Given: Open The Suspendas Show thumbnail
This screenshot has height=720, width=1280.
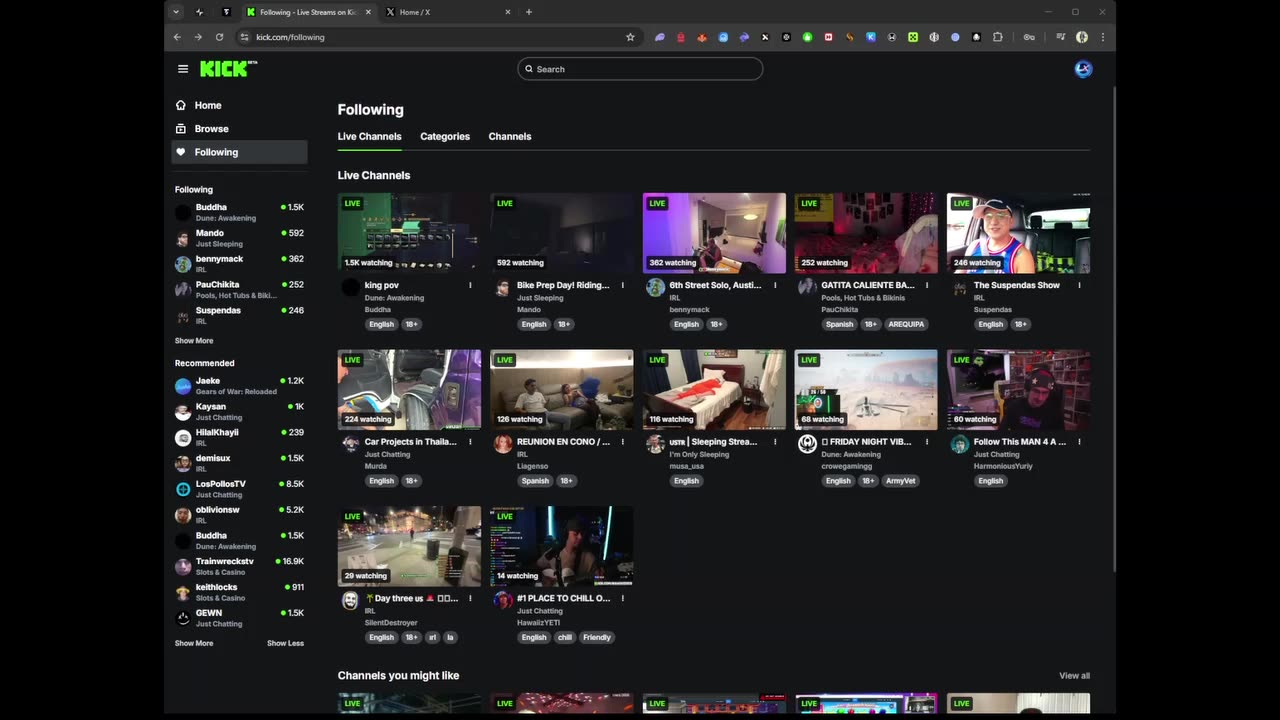Looking at the screenshot, I should [1018, 233].
